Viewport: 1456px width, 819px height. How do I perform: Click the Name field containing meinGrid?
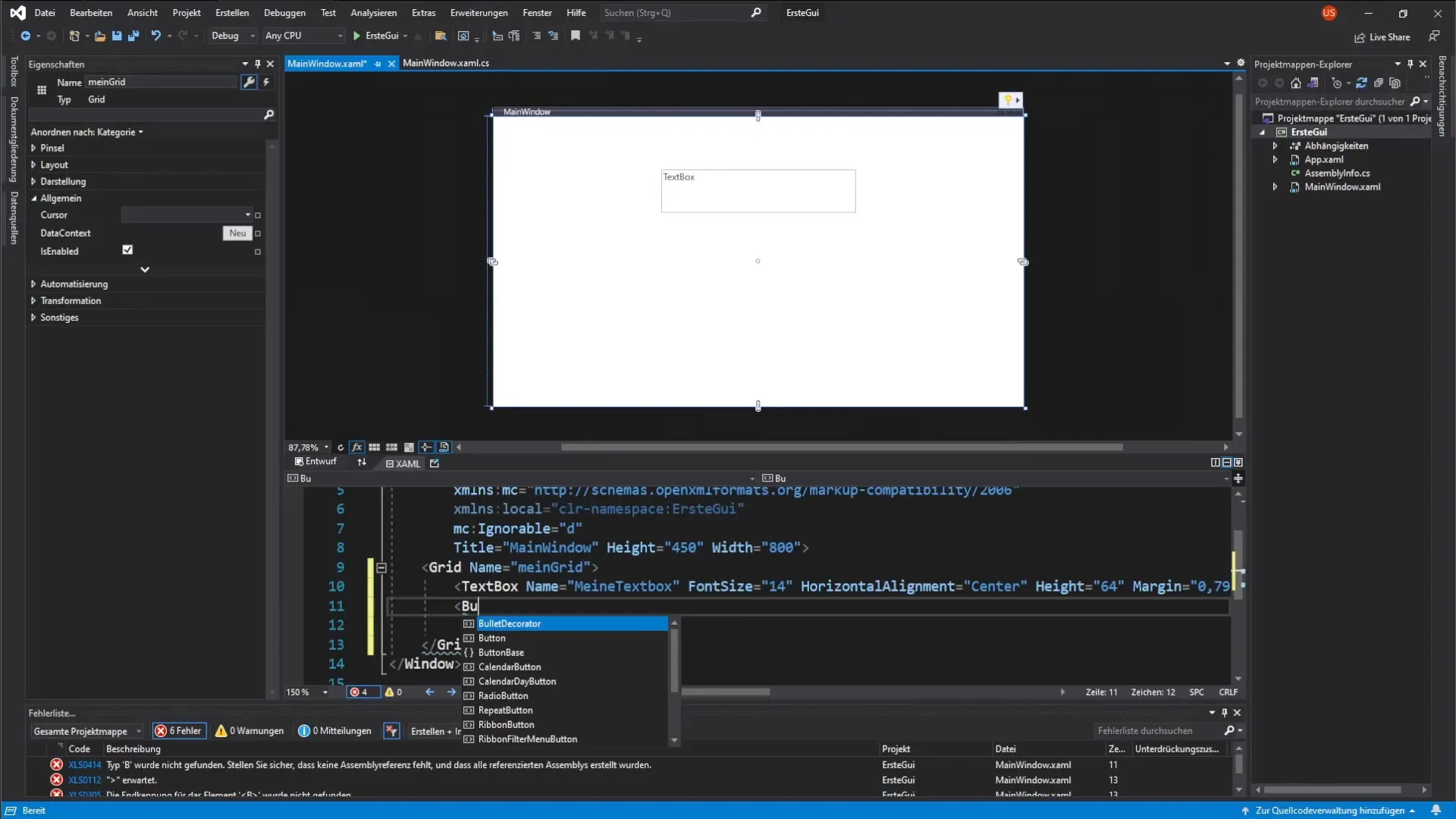(x=161, y=82)
